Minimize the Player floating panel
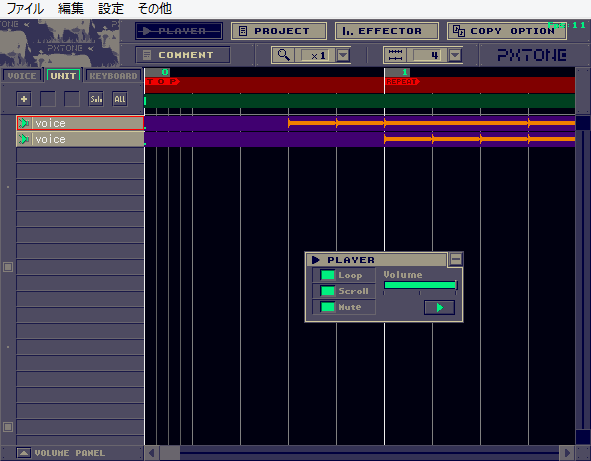 456,259
